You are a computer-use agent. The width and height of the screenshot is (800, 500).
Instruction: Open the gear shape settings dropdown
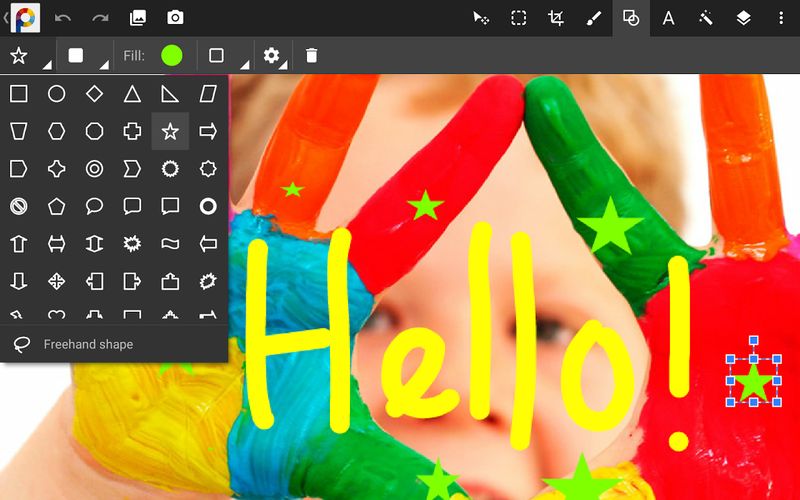pyautogui.click(x=274, y=55)
